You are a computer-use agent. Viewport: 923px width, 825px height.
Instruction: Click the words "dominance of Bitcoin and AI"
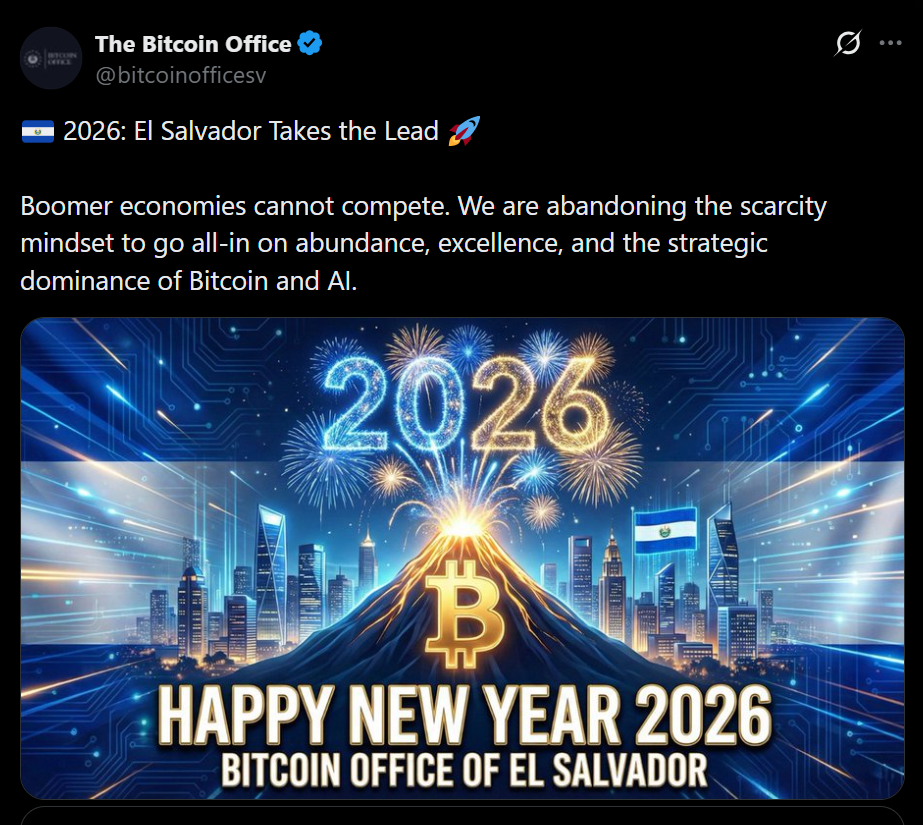pos(188,281)
